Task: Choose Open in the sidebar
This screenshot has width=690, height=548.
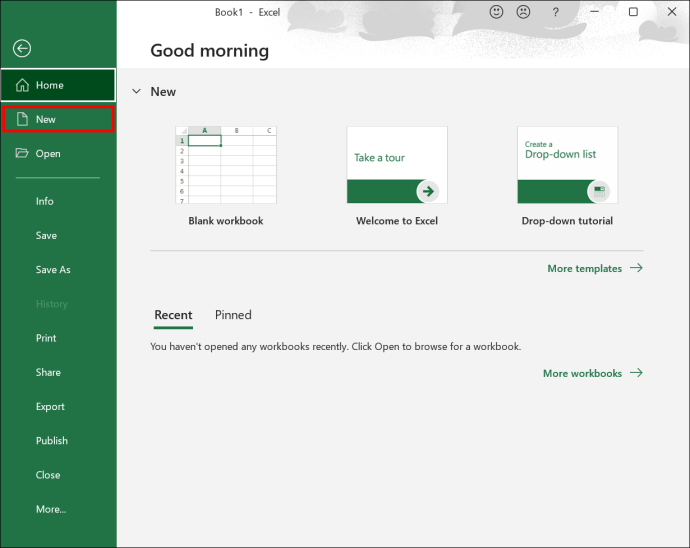Action: click(58, 154)
